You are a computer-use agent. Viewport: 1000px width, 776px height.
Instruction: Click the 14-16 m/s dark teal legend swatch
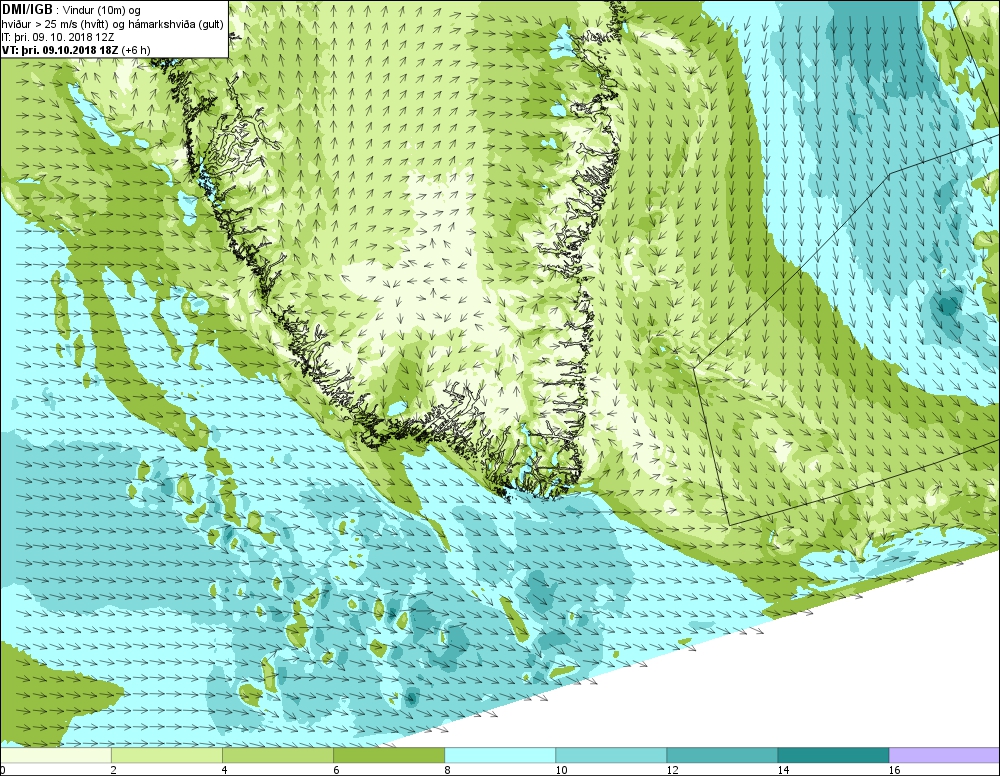(833, 756)
